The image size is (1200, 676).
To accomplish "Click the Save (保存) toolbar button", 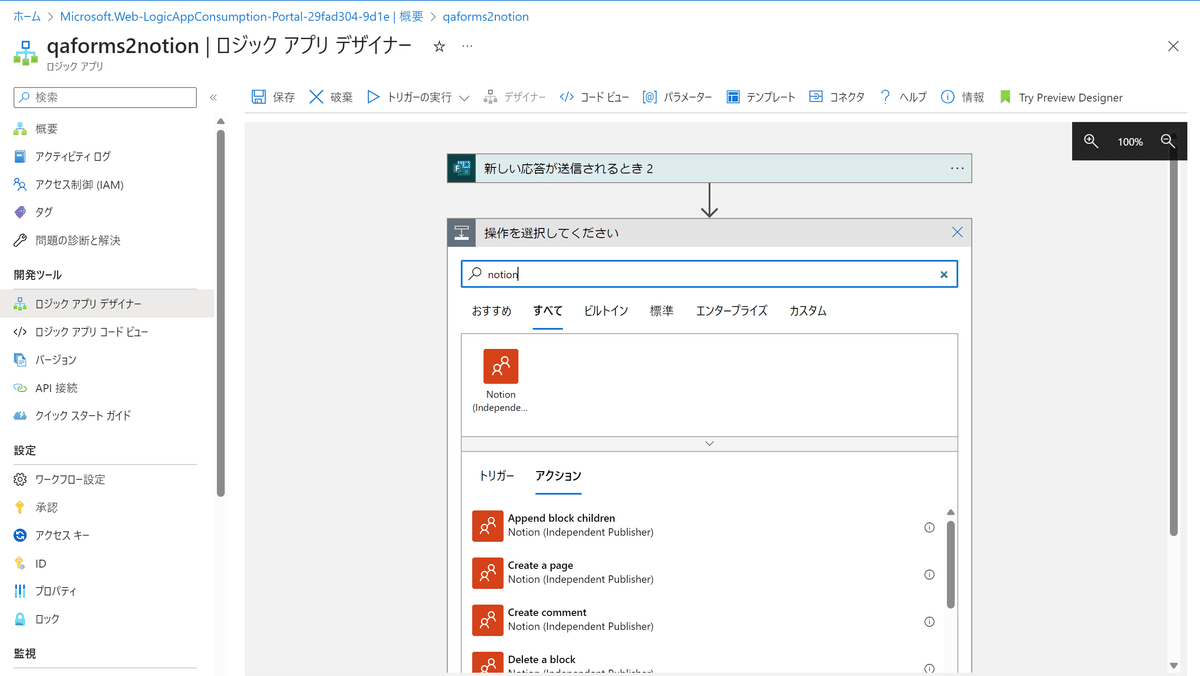I will tap(273, 97).
